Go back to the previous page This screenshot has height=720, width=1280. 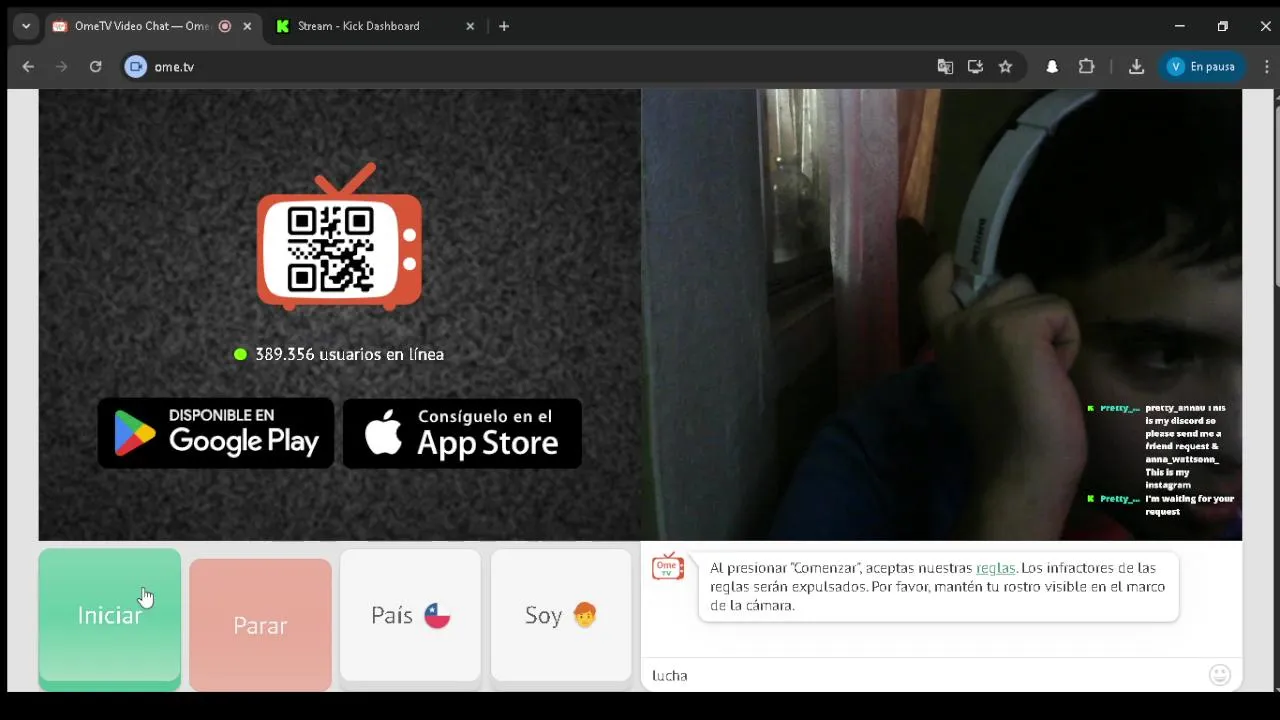click(28, 67)
